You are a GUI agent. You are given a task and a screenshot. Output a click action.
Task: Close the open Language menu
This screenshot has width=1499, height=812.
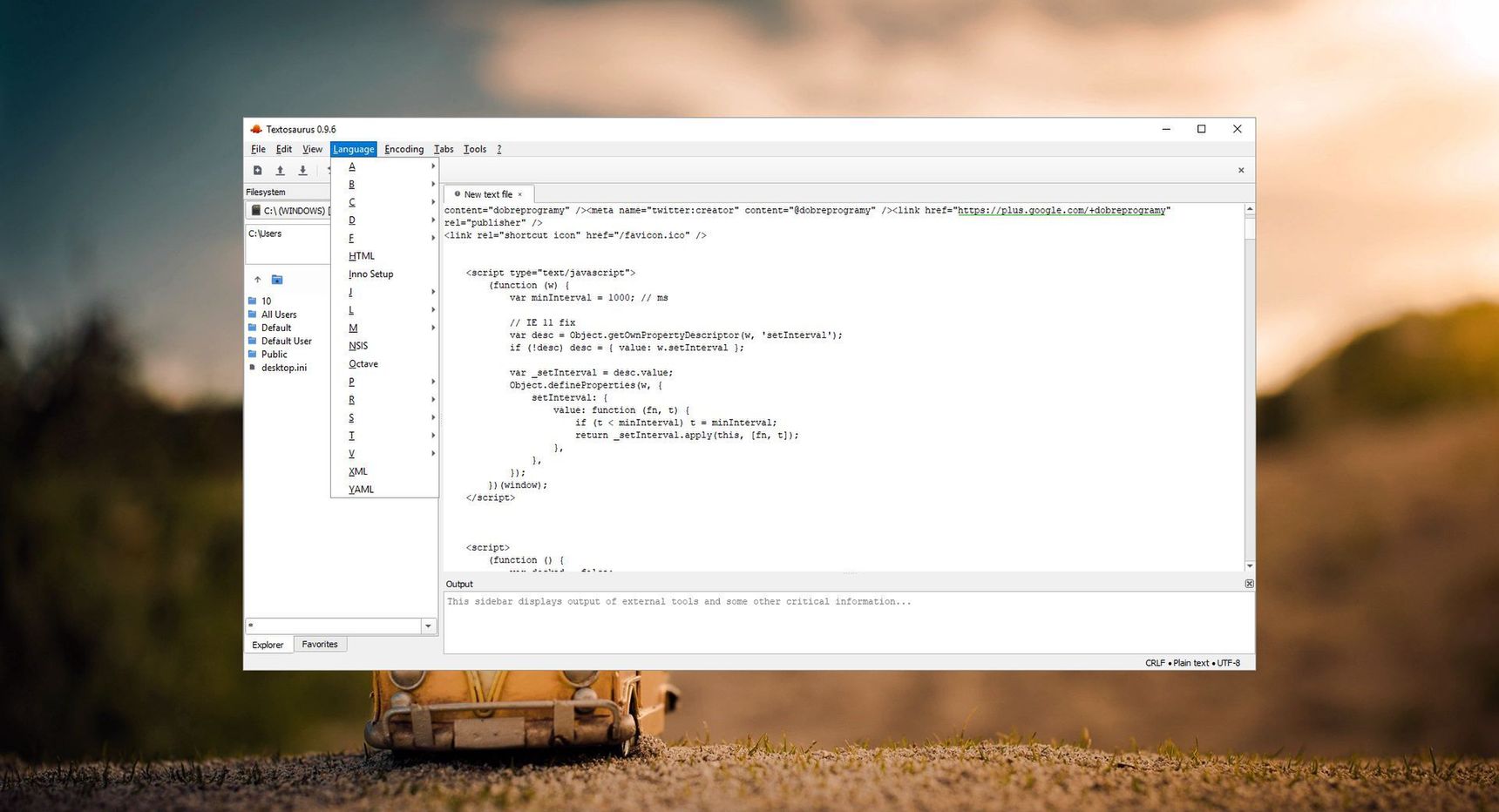point(354,149)
